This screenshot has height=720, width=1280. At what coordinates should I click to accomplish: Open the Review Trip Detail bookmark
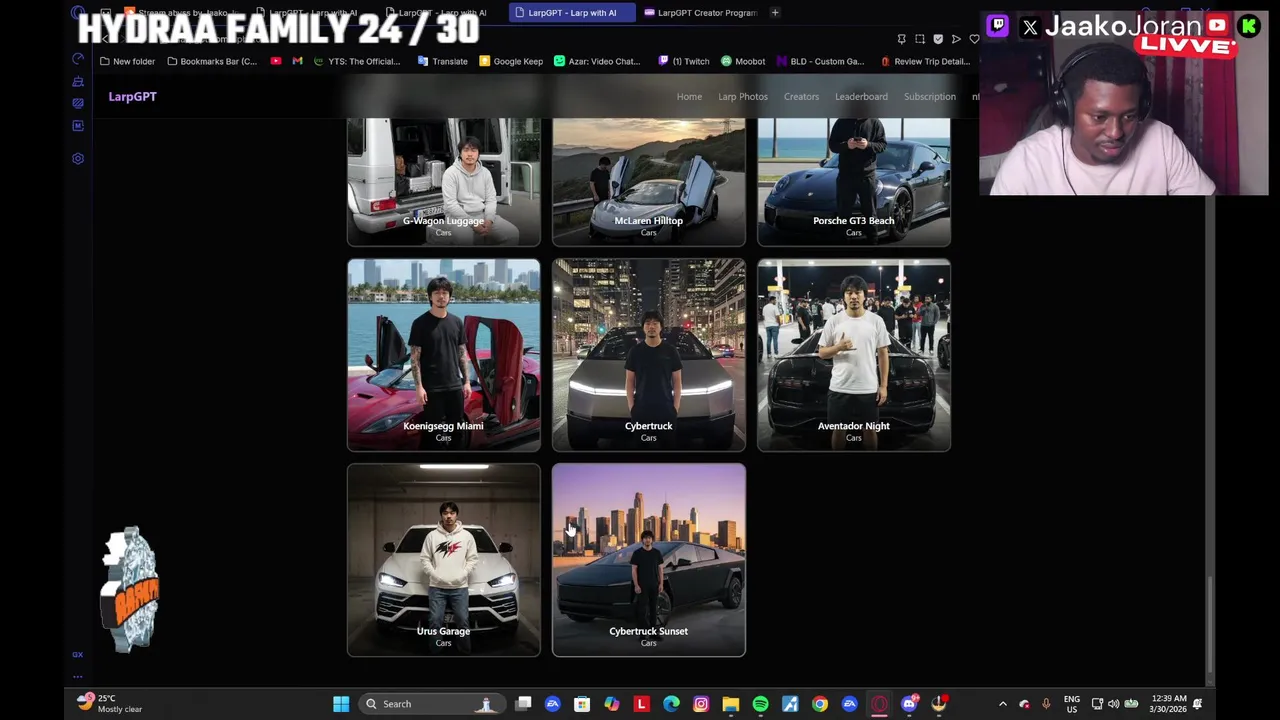tap(925, 61)
